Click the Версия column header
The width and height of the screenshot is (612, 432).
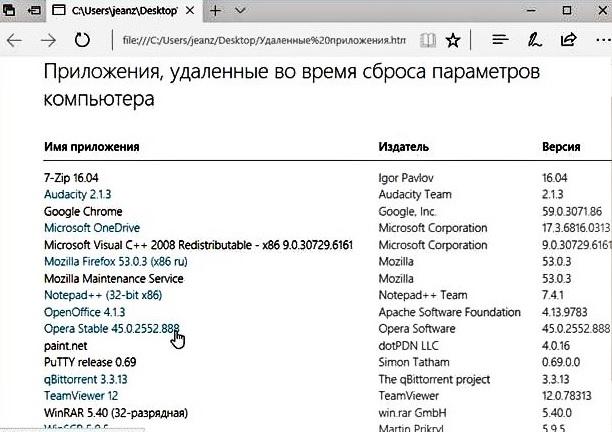(x=561, y=147)
